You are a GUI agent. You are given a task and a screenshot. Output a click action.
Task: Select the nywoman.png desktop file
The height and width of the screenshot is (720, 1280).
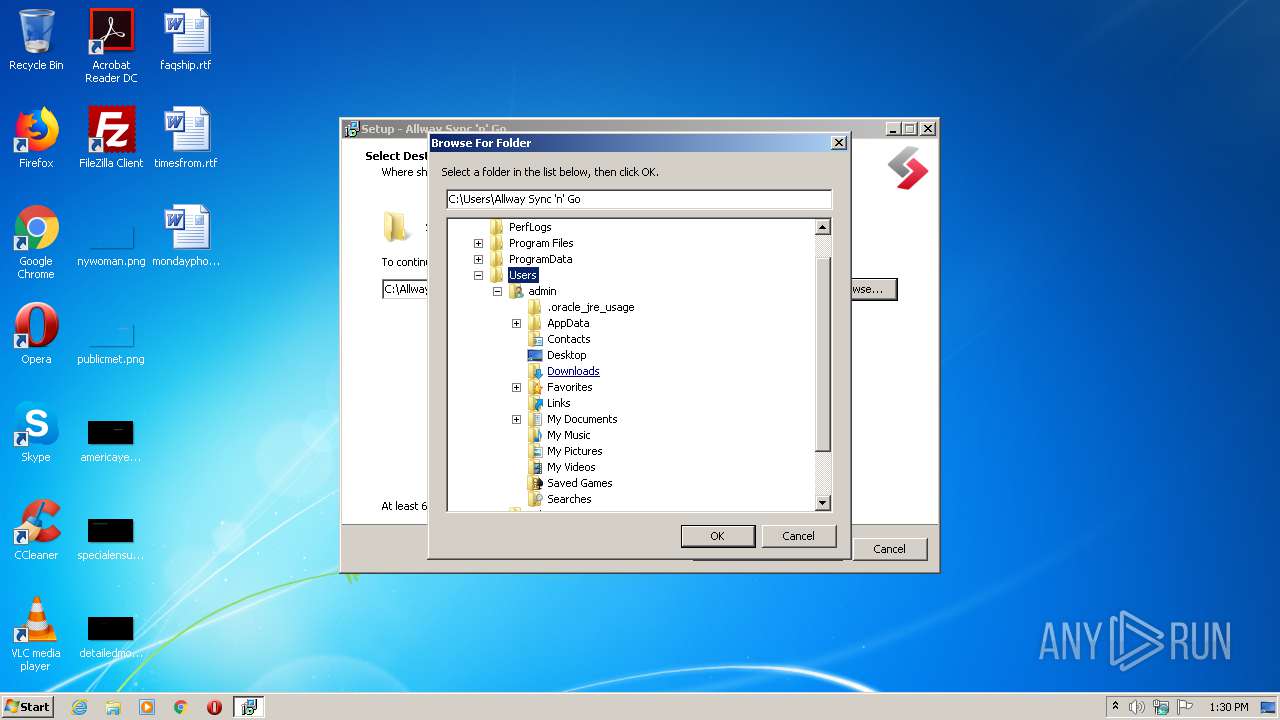coord(111,242)
